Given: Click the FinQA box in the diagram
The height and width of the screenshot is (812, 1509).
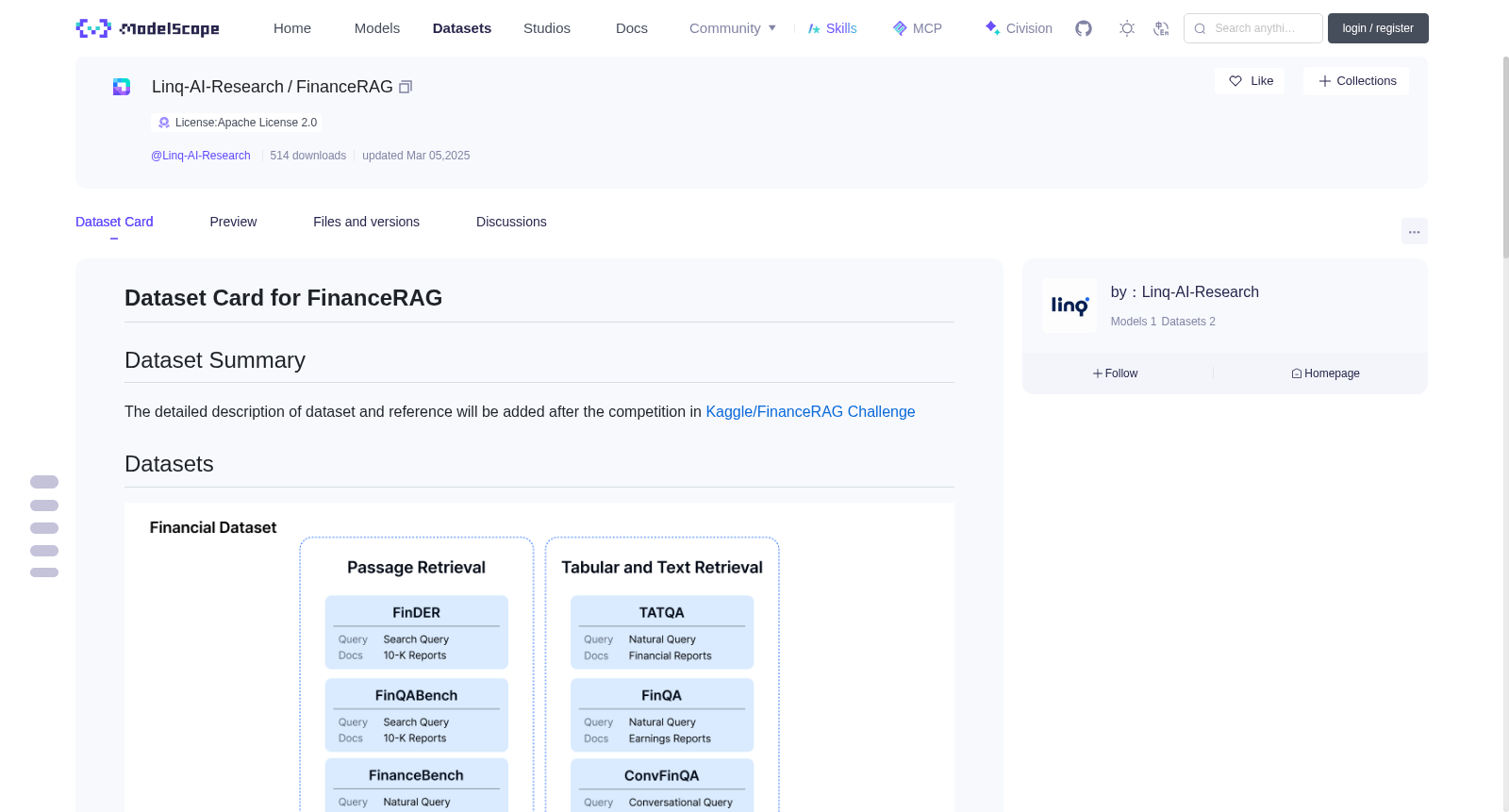Looking at the screenshot, I should point(662,715).
